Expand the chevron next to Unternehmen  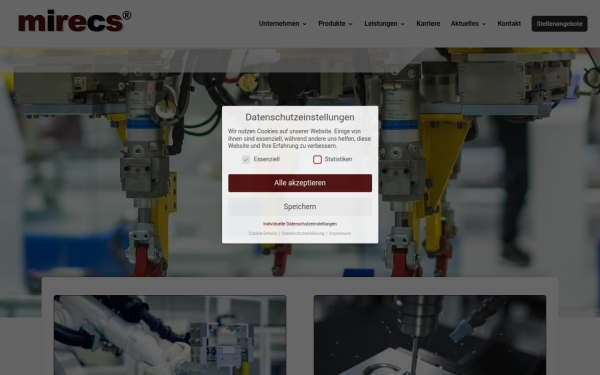(x=305, y=24)
